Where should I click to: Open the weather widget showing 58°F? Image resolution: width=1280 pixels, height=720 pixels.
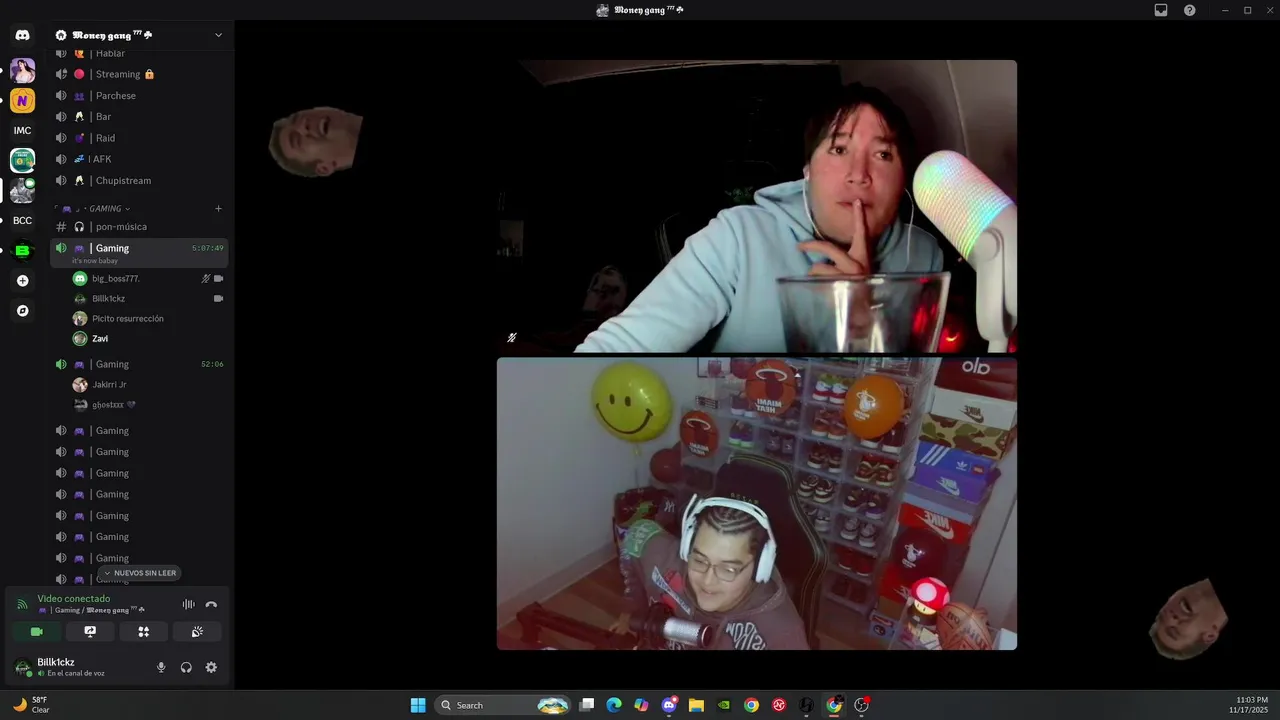point(30,705)
